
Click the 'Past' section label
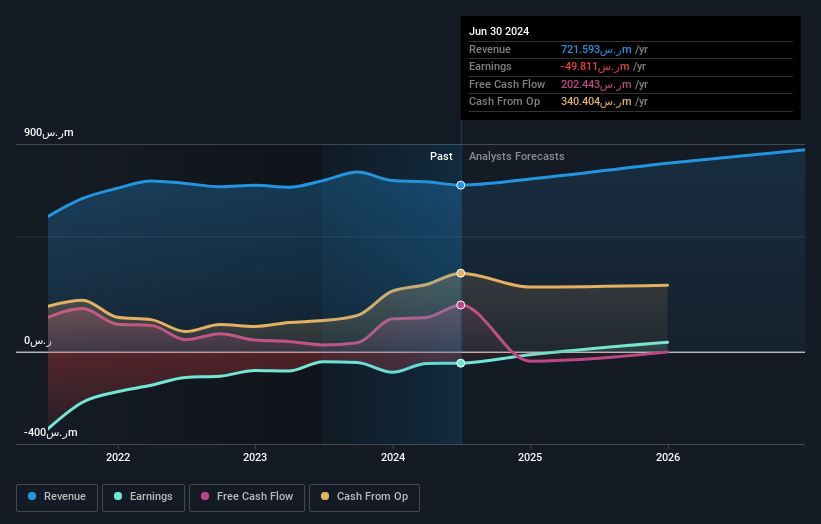pos(441,157)
